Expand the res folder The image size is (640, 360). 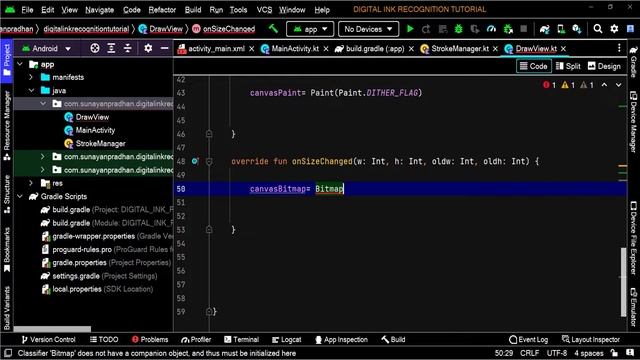point(31,183)
